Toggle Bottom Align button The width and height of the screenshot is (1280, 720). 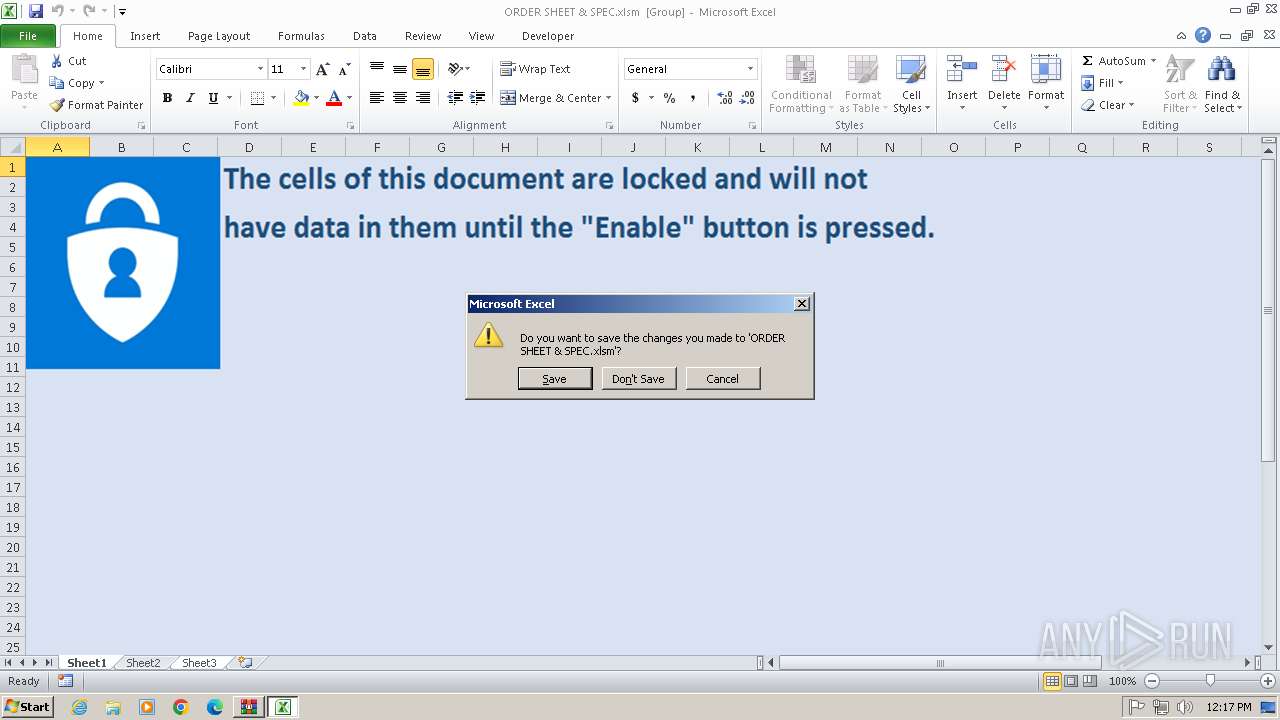click(x=423, y=69)
